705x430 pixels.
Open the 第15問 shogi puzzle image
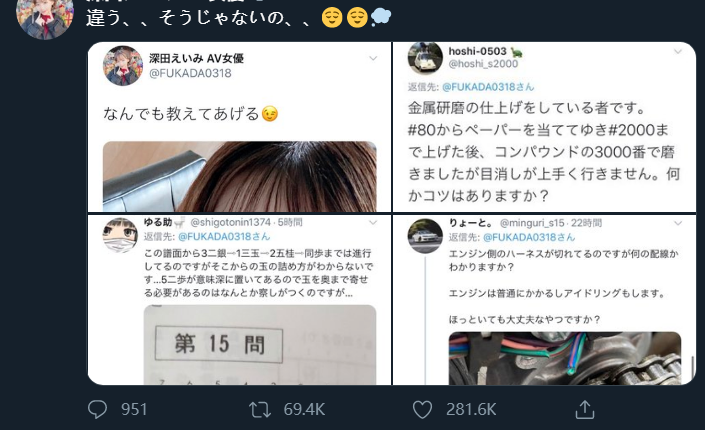(x=260, y=345)
